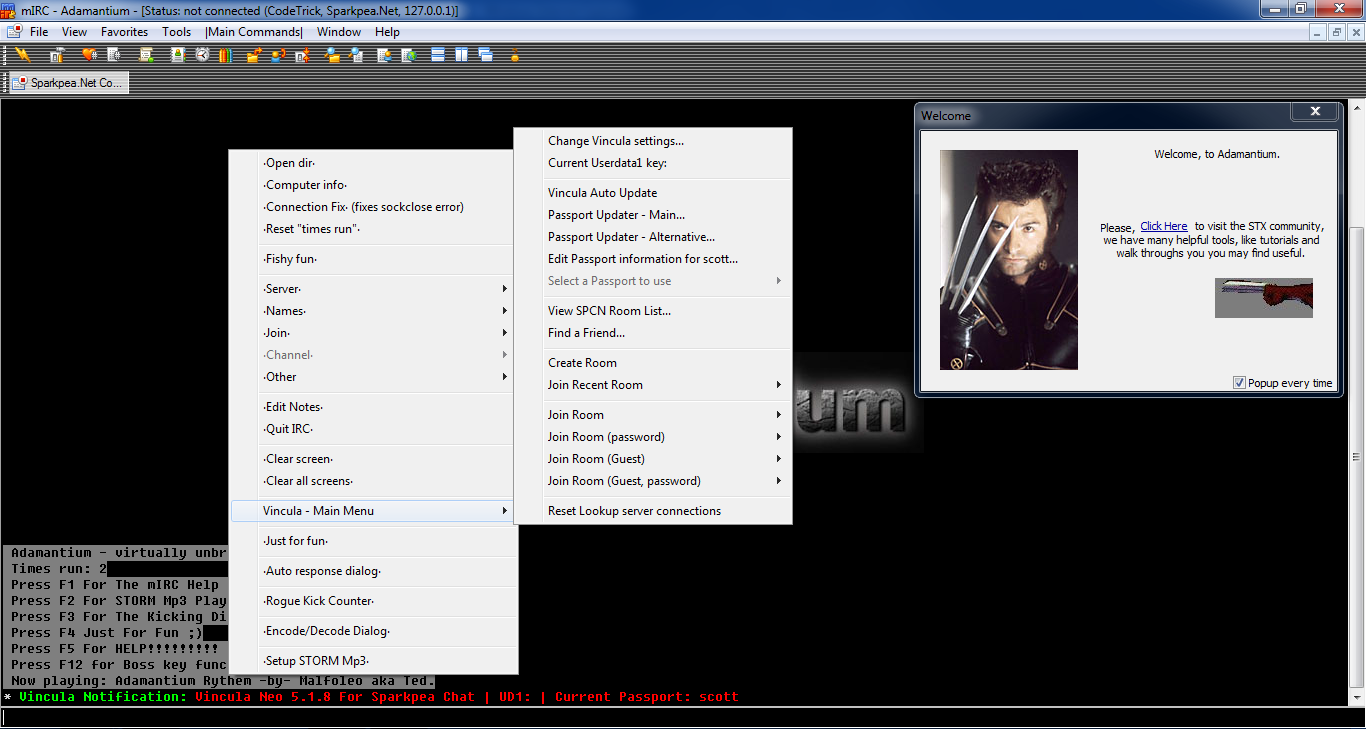Expand the Other submenu
The height and width of the screenshot is (729, 1366).
coord(374,377)
